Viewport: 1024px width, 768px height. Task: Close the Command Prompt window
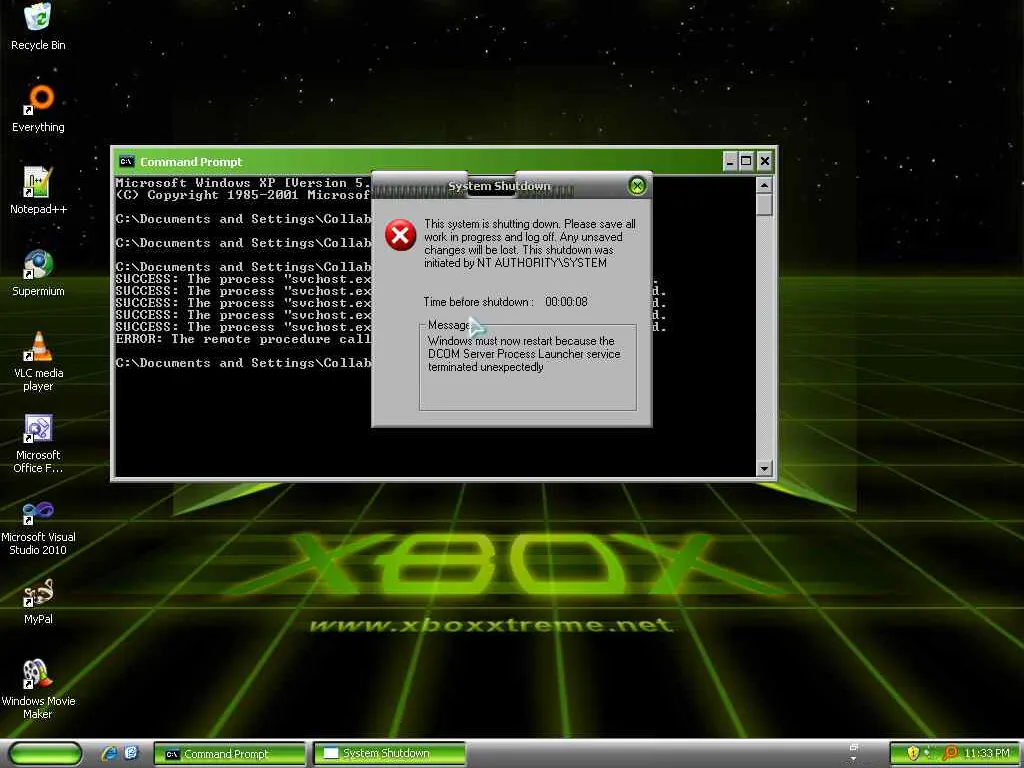coord(765,161)
